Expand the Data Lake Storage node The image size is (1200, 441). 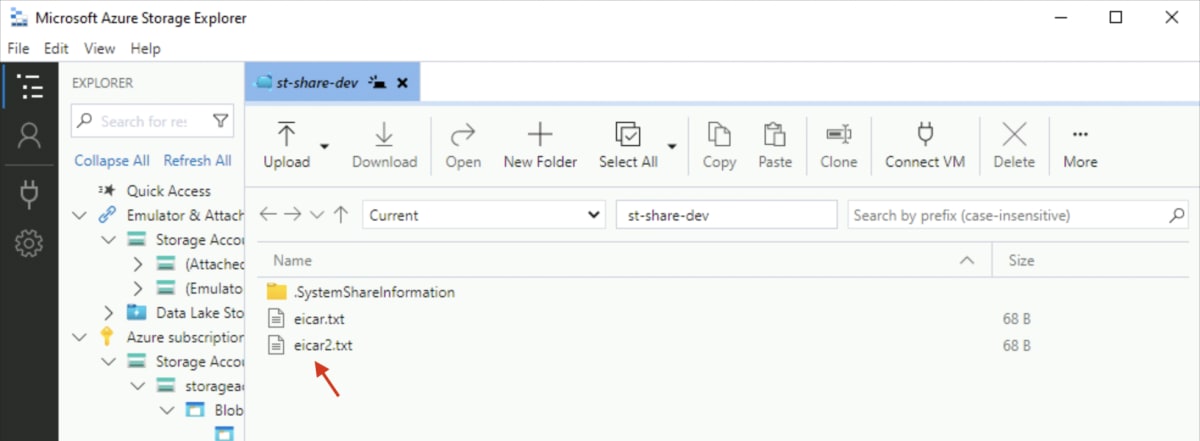click(109, 313)
